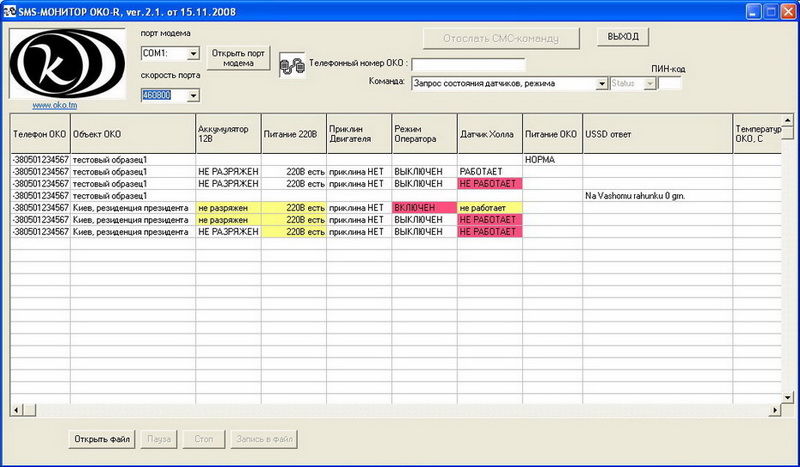Open the www.oko.tm link
The width and height of the screenshot is (800, 467).
coord(50,104)
